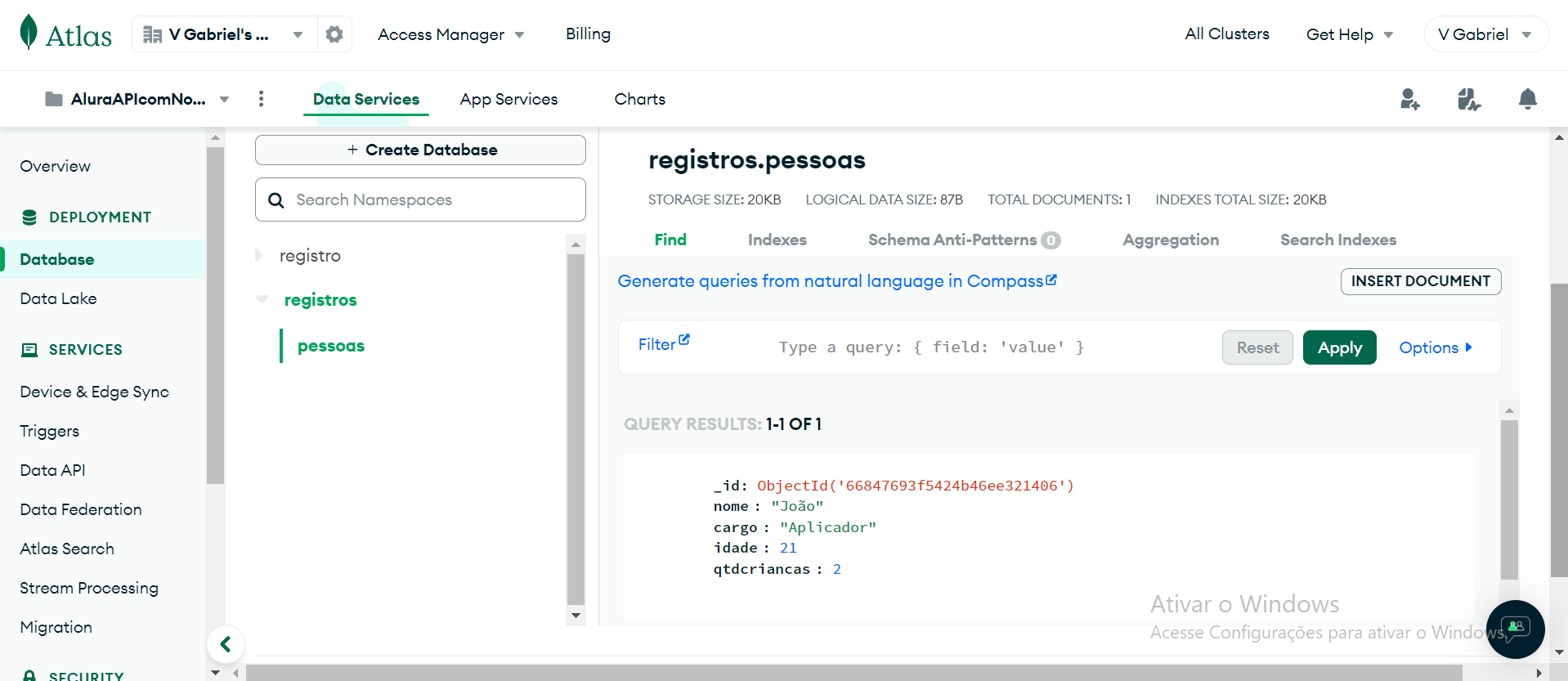Screen dimensions: 1568x681
Task: Open Atlas Search
Action: 66,549
